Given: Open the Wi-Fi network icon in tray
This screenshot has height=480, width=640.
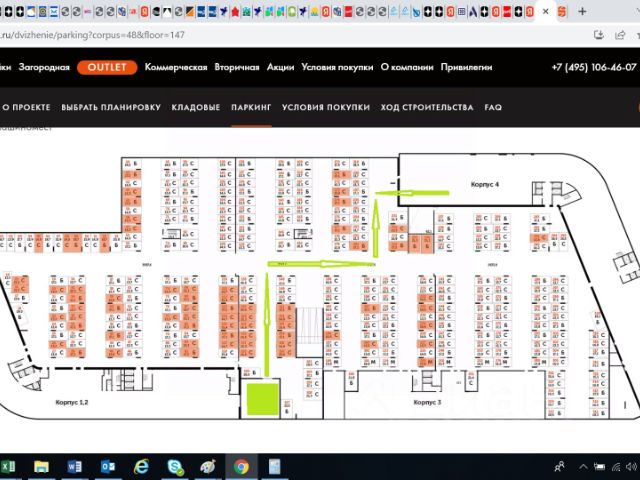Looking at the screenshot, I should (616, 467).
